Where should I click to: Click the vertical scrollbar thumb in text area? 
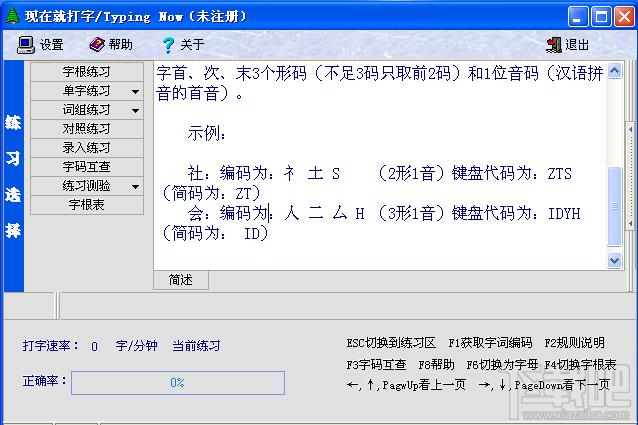point(614,206)
